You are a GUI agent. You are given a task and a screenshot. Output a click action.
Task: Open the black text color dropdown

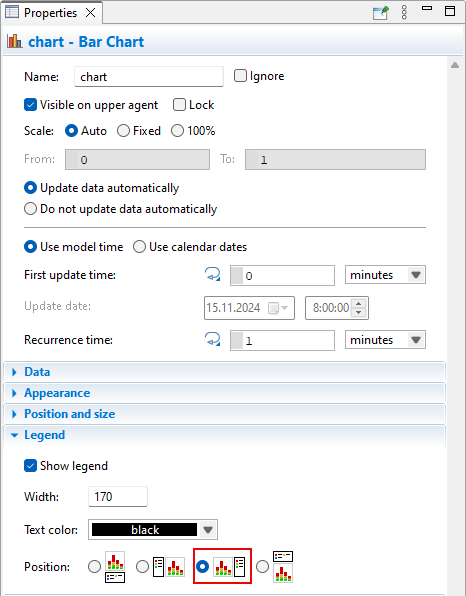click(x=153, y=529)
